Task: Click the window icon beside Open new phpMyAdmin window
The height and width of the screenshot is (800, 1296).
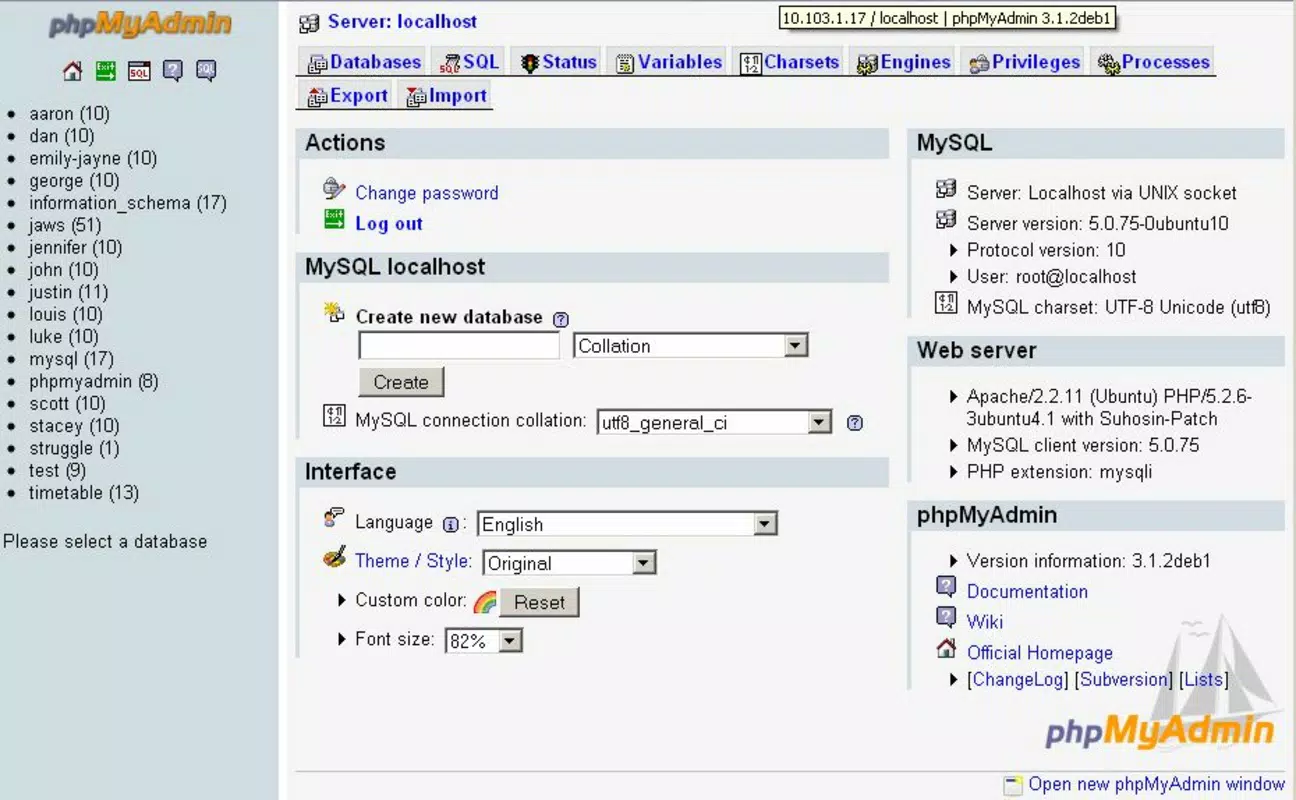Action: 1014,785
